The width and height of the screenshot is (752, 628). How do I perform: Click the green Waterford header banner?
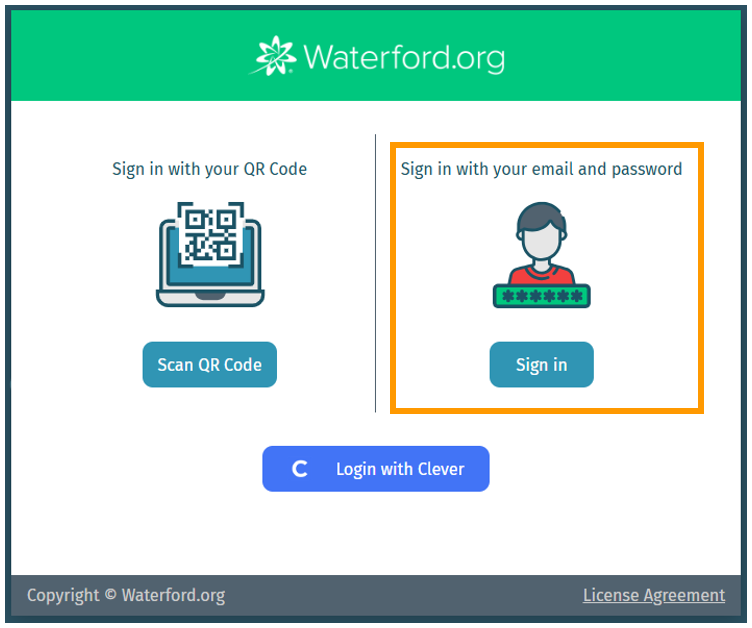(x=376, y=56)
